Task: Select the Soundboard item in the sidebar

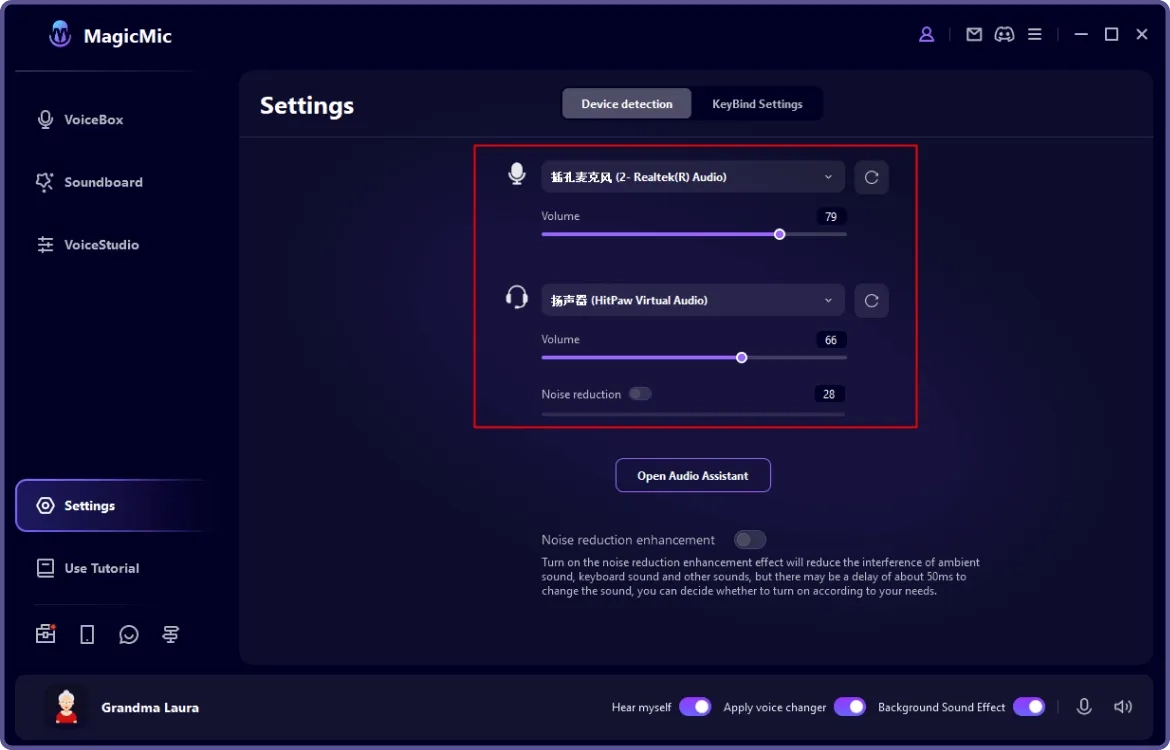Action: pos(103,182)
